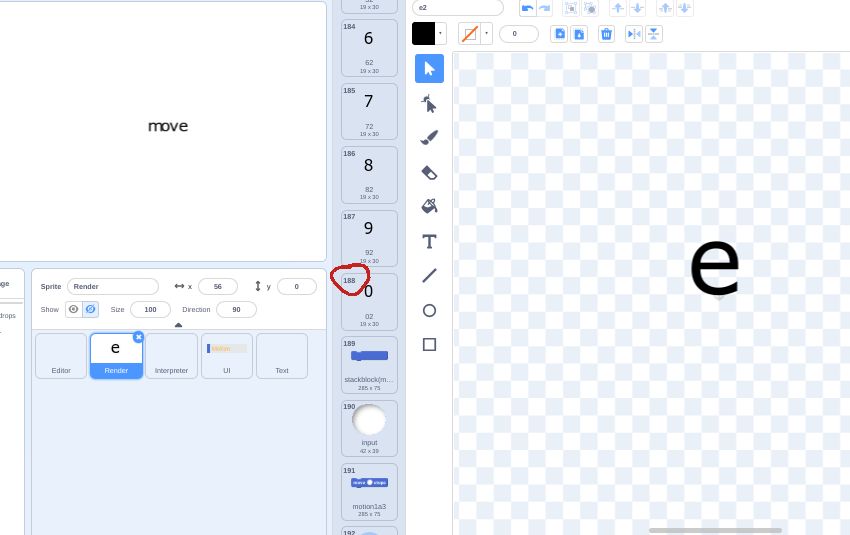Viewport: 850px width, 535px height.
Task: Click the trash Delete icon
Action: click(x=607, y=34)
